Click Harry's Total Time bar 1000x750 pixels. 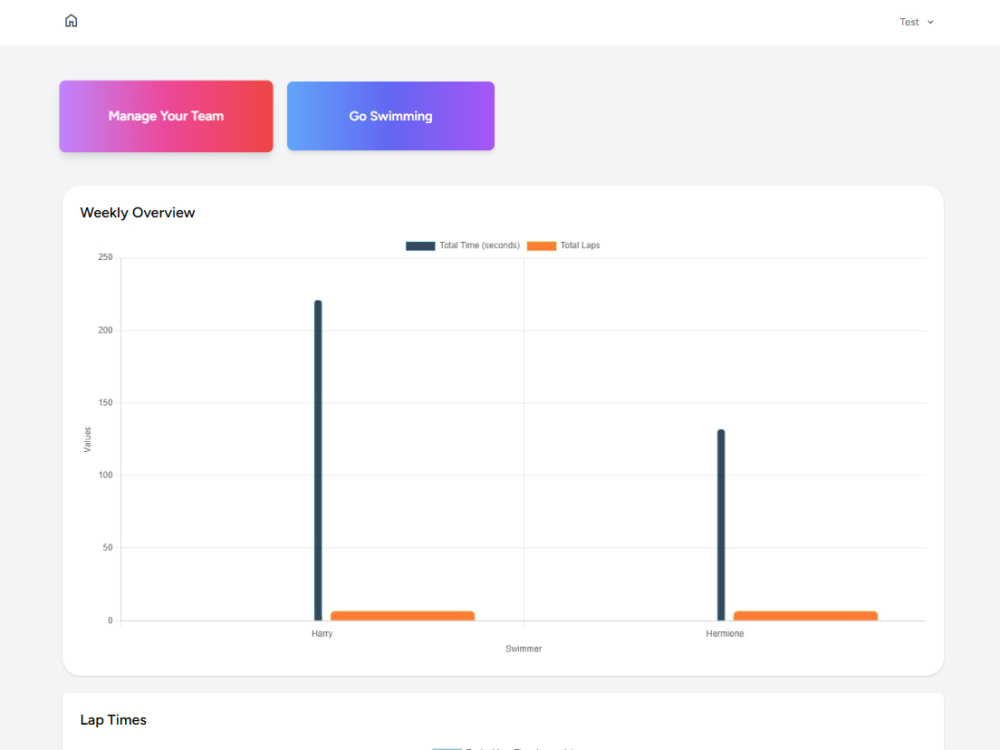(318, 460)
